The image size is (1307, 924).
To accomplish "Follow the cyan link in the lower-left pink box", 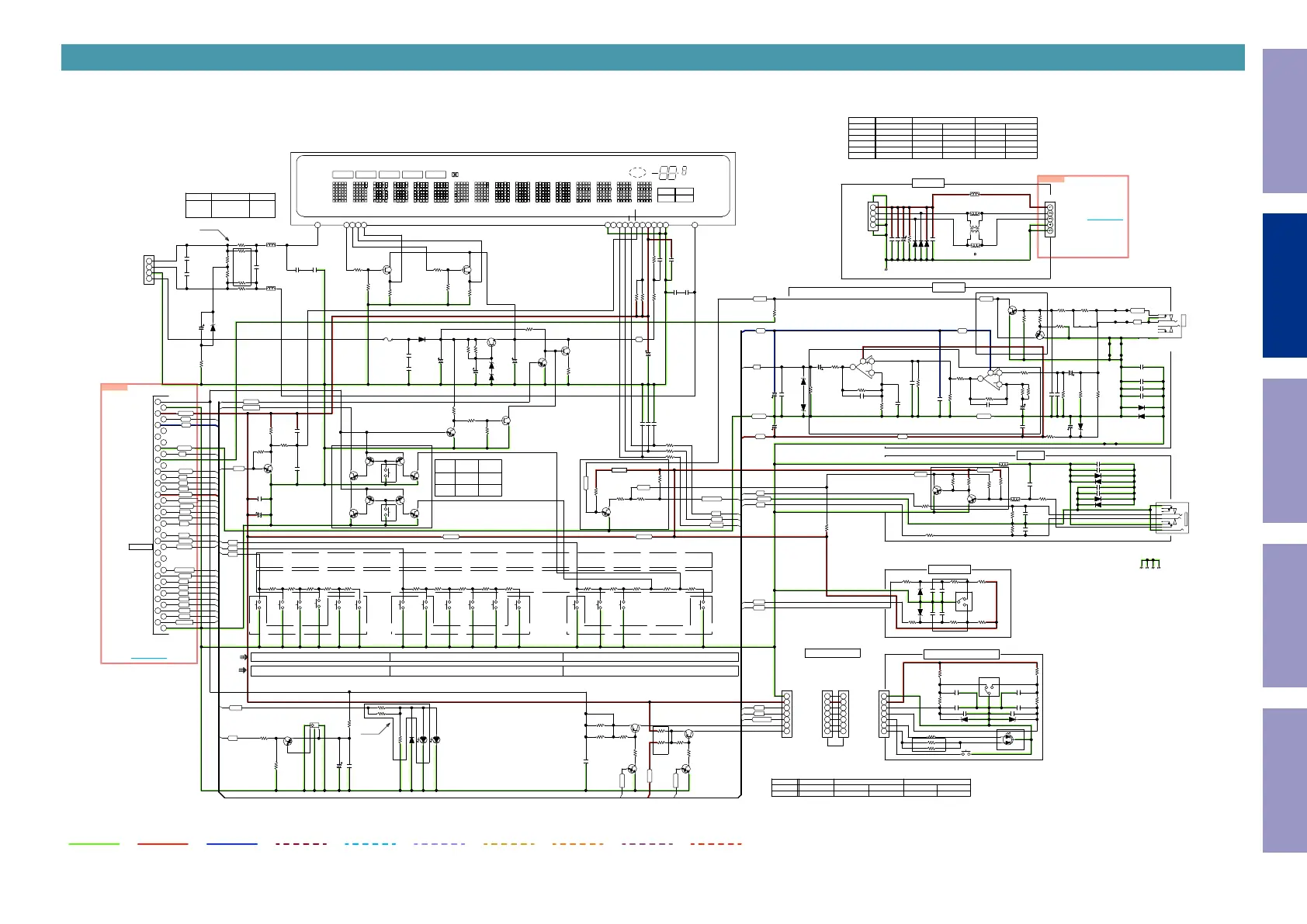I will pyautogui.click(x=149, y=658).
